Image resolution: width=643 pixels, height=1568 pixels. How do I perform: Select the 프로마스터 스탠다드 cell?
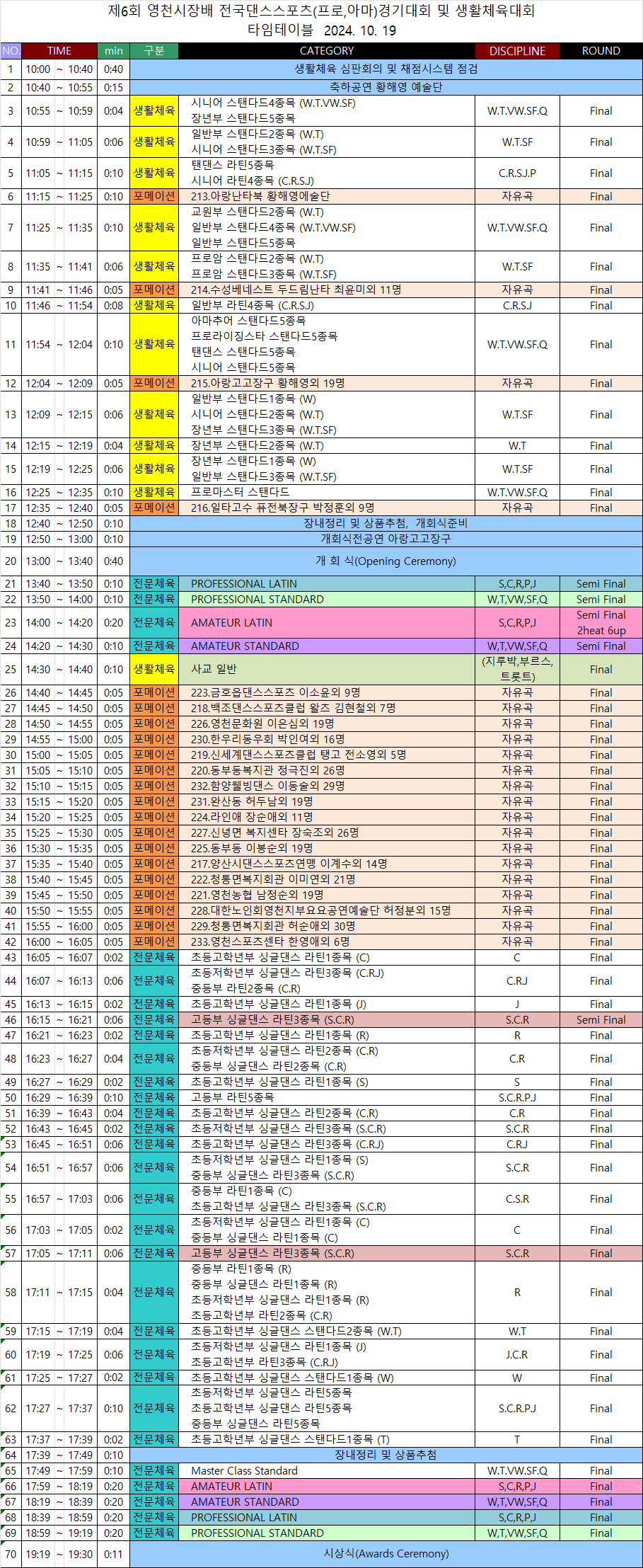(x=326, y=492)
